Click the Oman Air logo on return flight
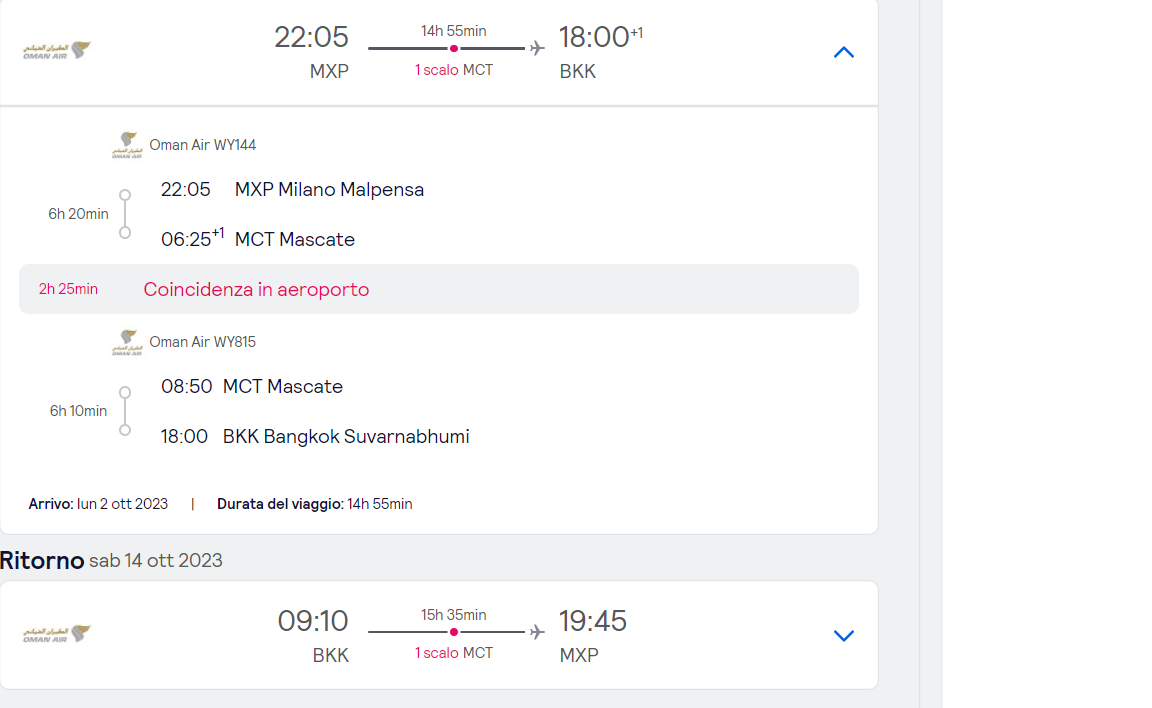Screen dimensions: 1152x708 tap(57, 634)
